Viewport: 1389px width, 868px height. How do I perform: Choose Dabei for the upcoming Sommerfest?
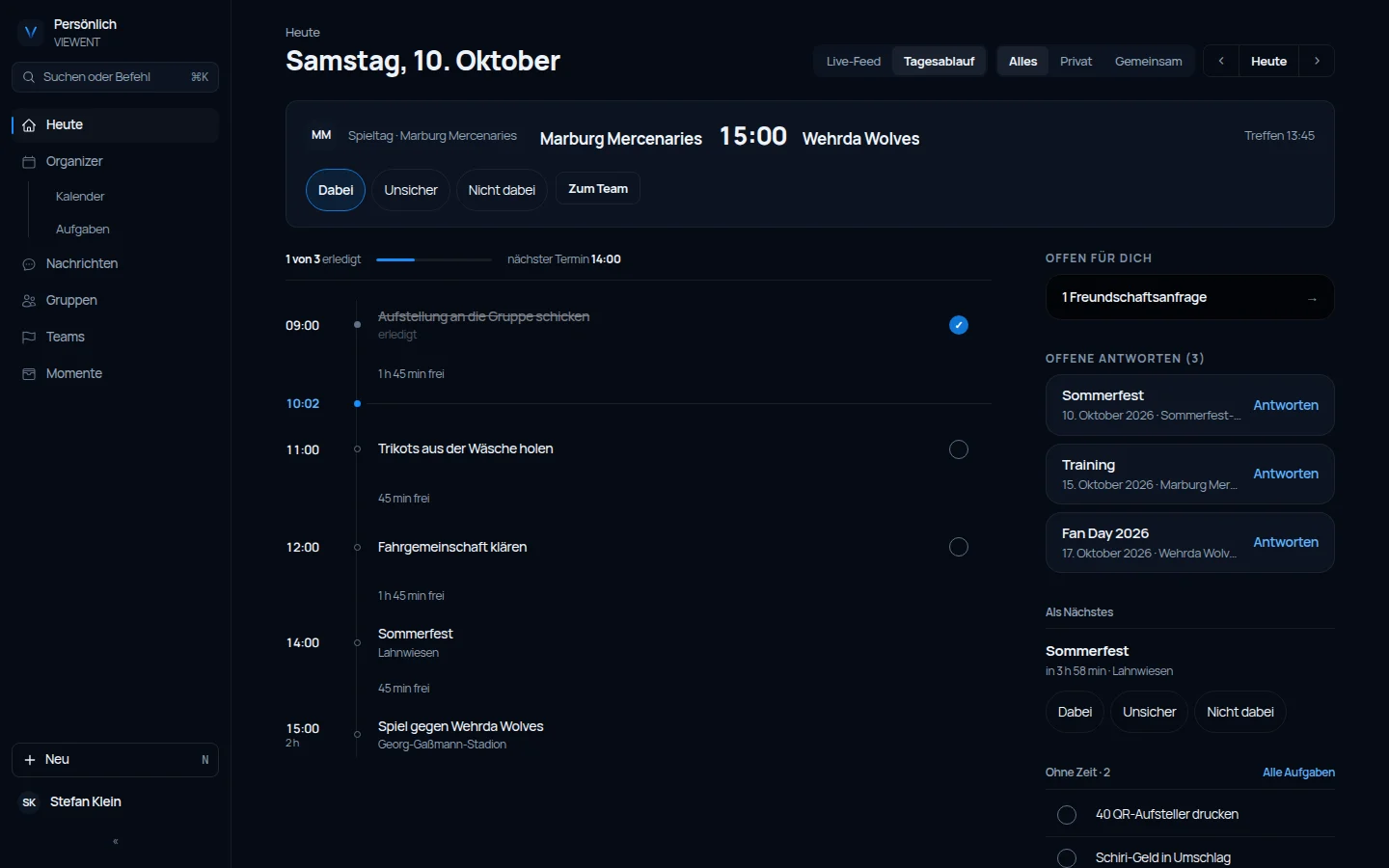[1075, 712]
